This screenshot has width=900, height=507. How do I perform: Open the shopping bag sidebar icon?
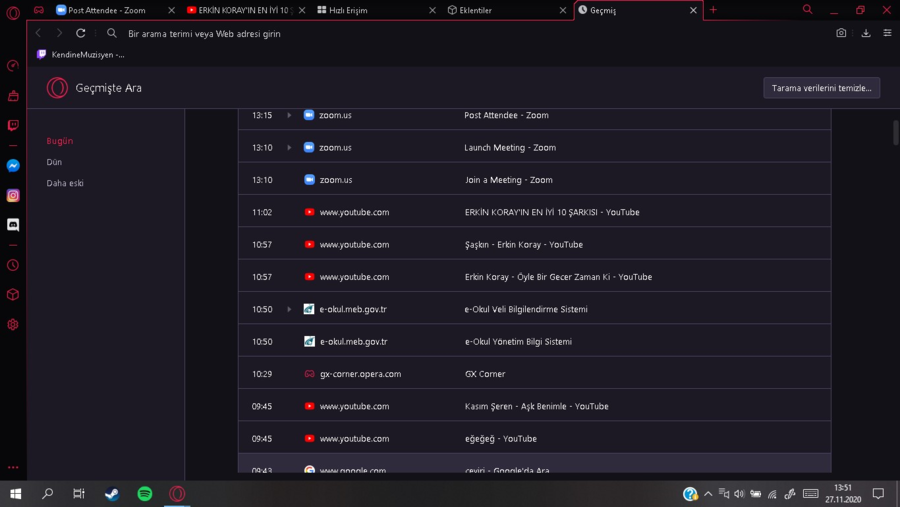click(x=13, y=96)
